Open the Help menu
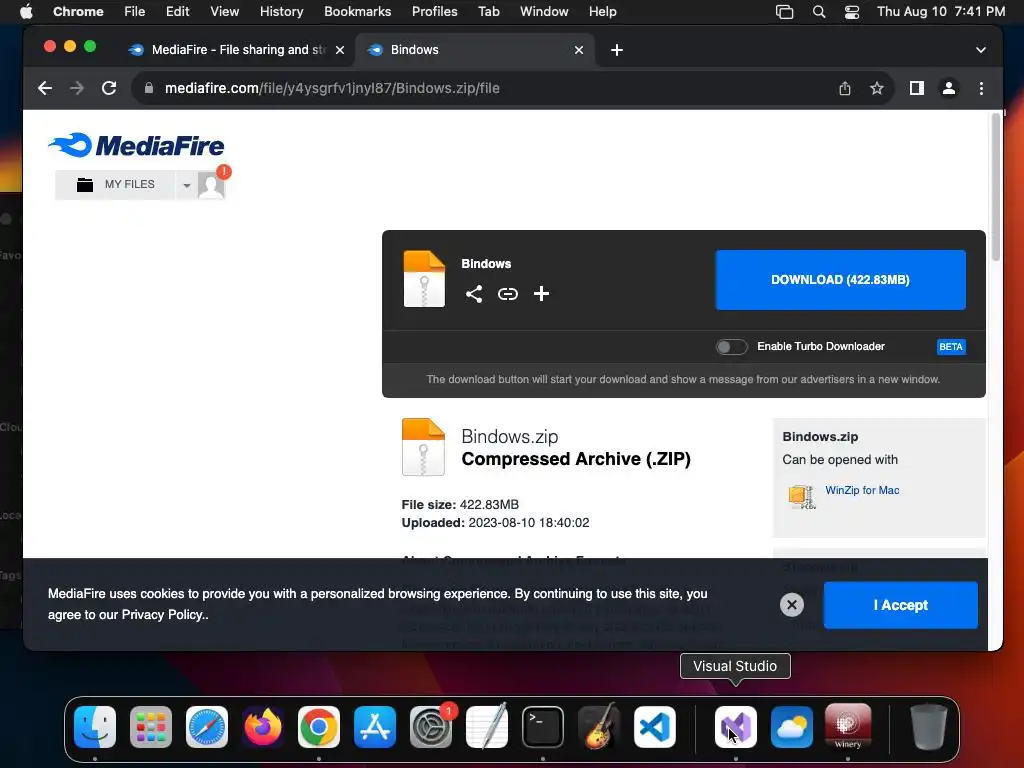1024x768 pixels. (602, 12)
